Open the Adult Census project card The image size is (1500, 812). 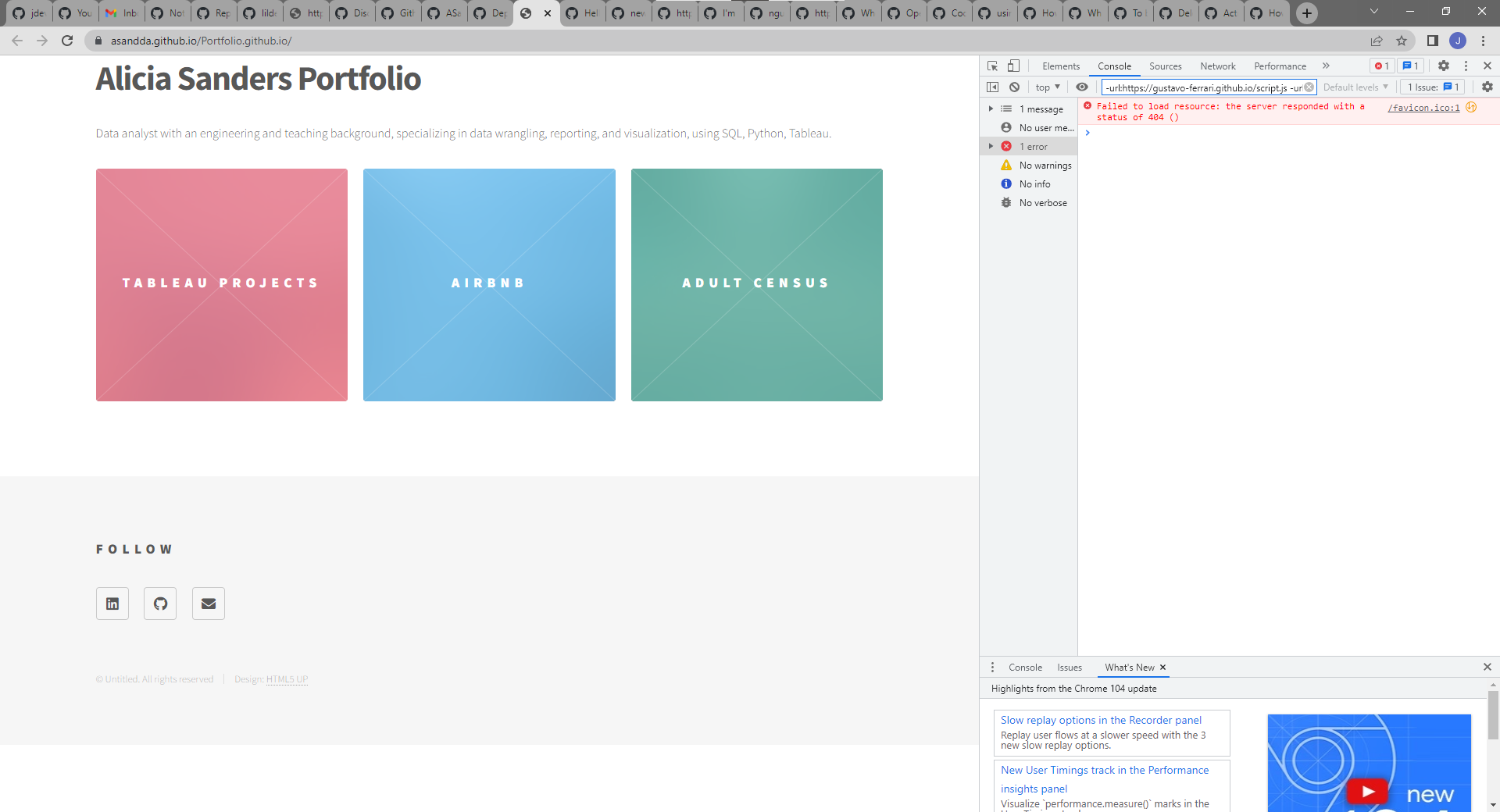(x=757, y=285)
